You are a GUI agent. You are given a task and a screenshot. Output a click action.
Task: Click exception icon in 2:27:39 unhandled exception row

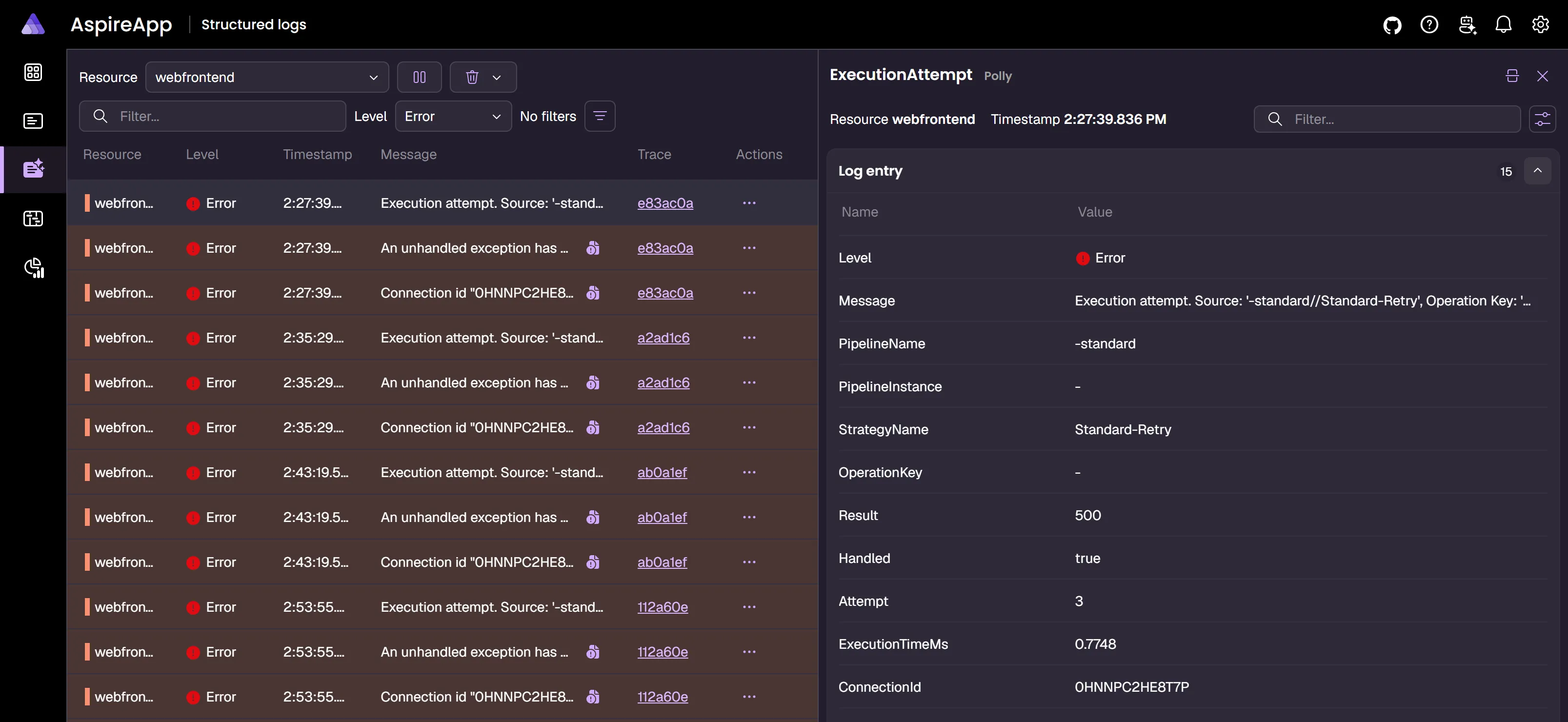[592, 248]
